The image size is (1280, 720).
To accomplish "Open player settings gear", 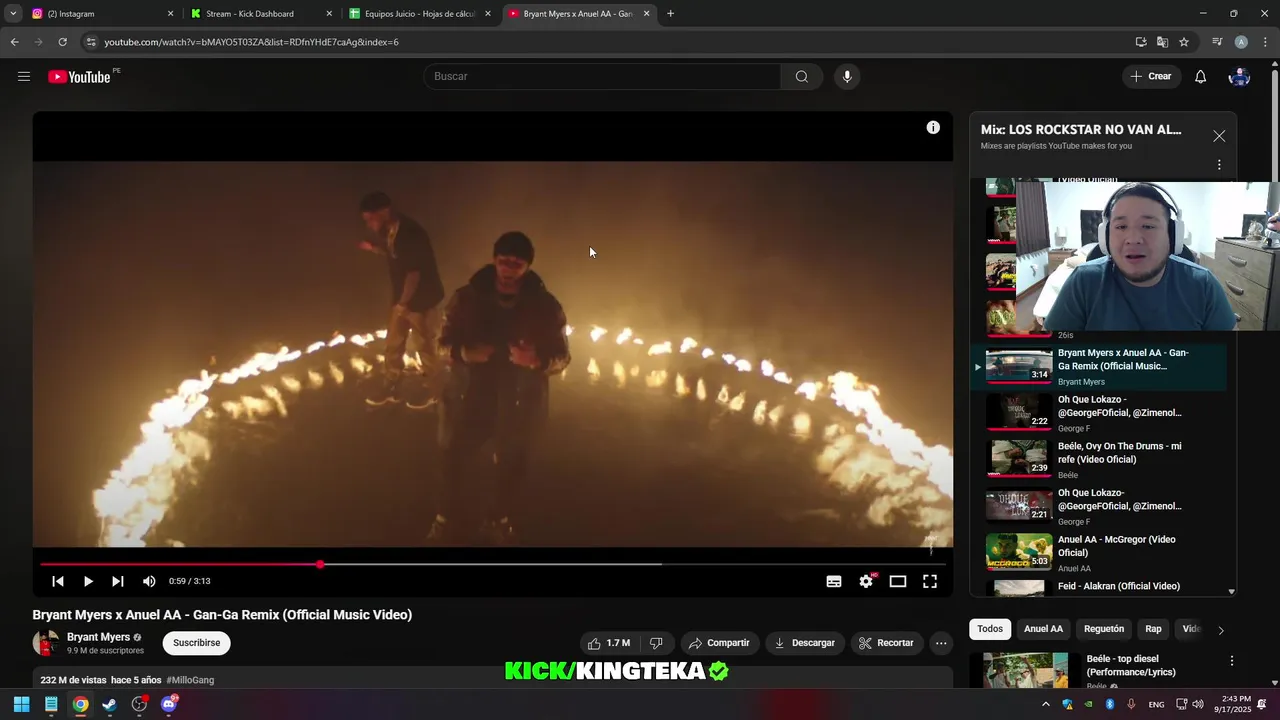I will click(866, 581).
